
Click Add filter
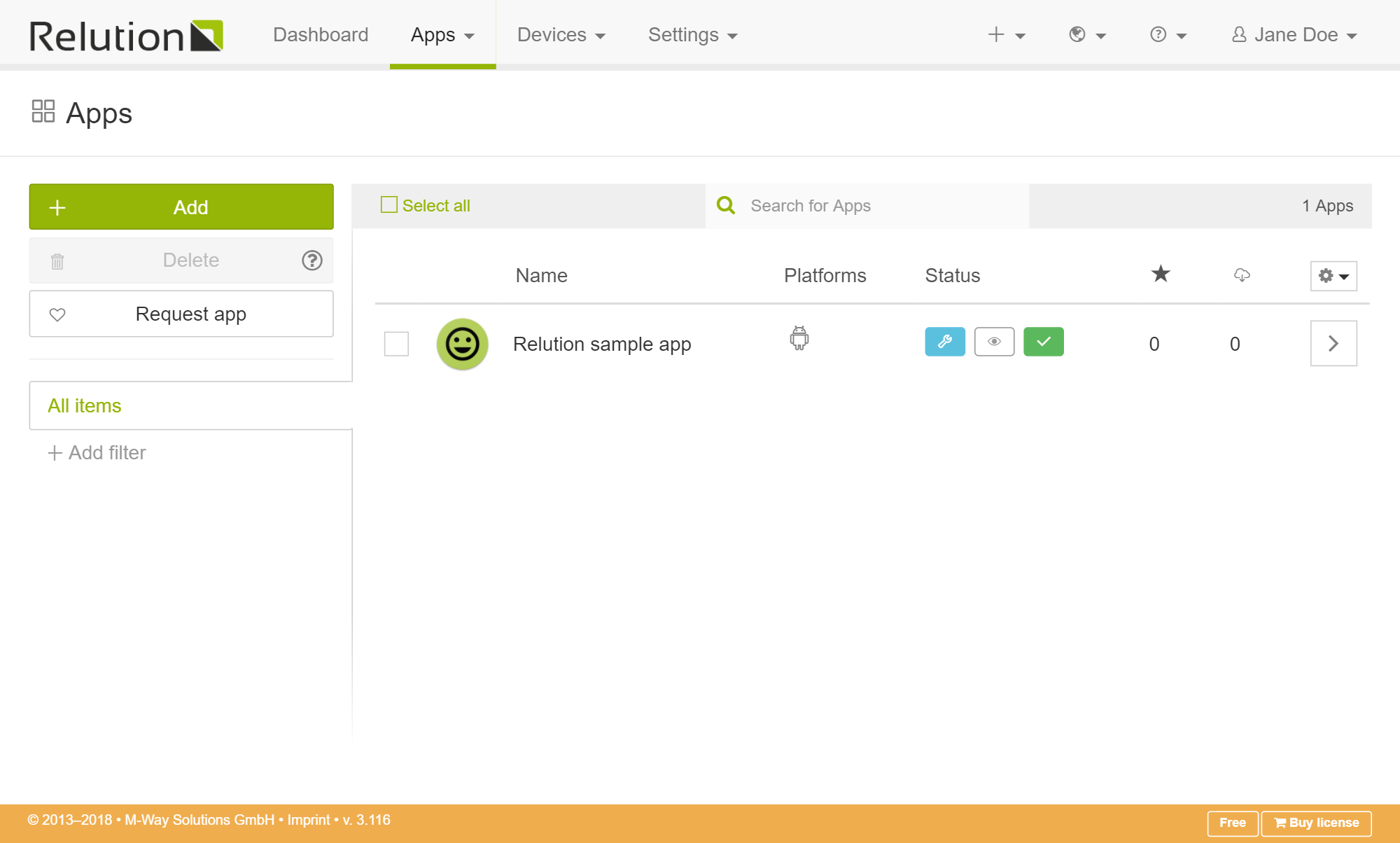click(x=97, y=453)
